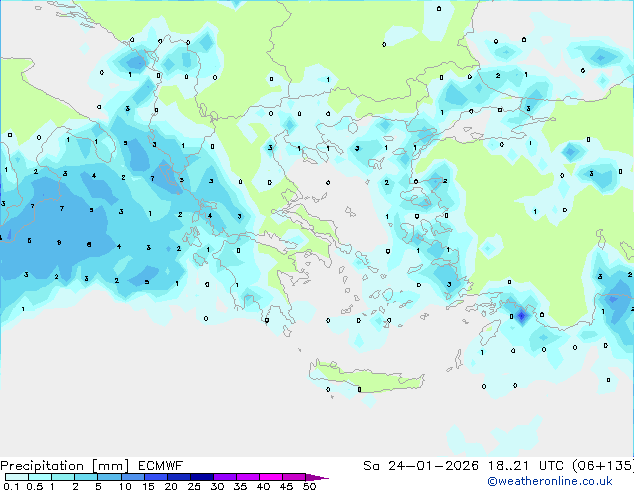The image size is (634, 490).
Task: Click the '0.5' legend scale label
Action: coord(35,486)
